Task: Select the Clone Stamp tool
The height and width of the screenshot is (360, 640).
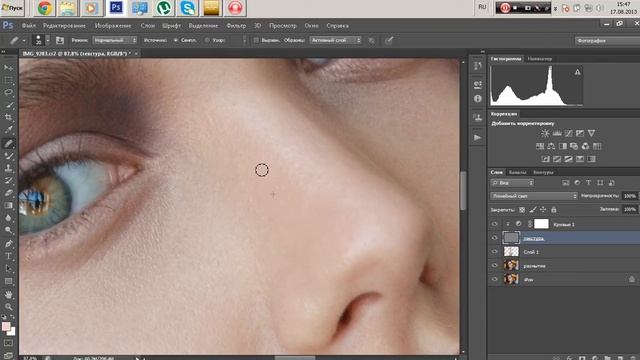Action: (x=8, y=168)
